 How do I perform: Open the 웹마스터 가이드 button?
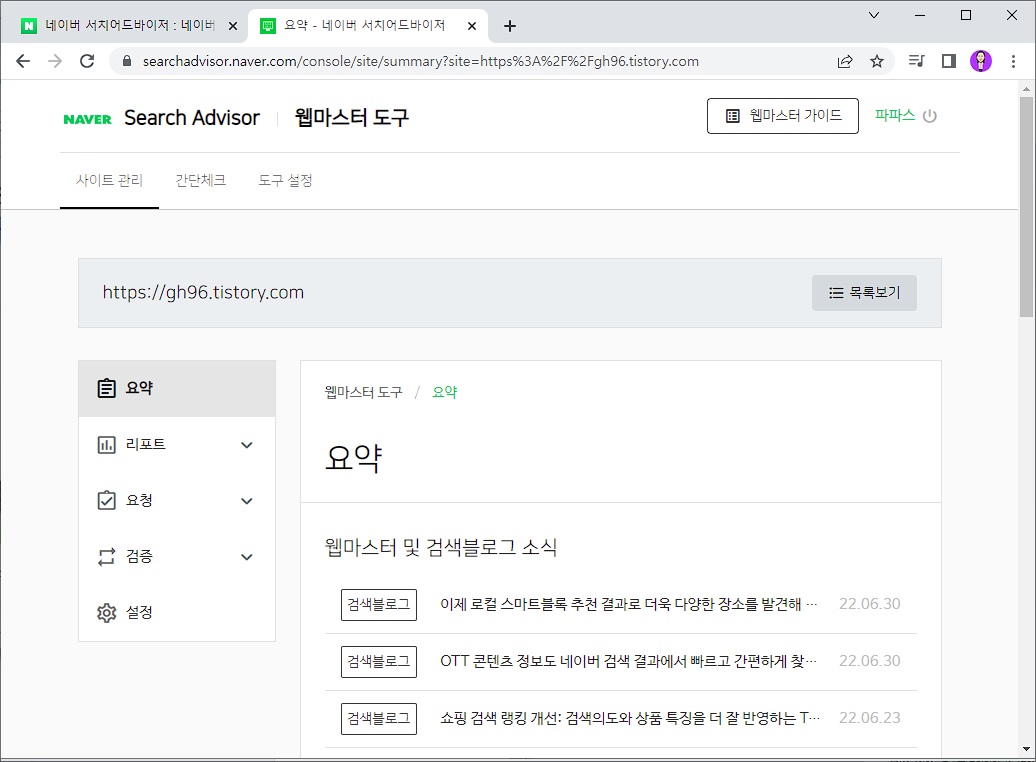[x=783, y=116]
